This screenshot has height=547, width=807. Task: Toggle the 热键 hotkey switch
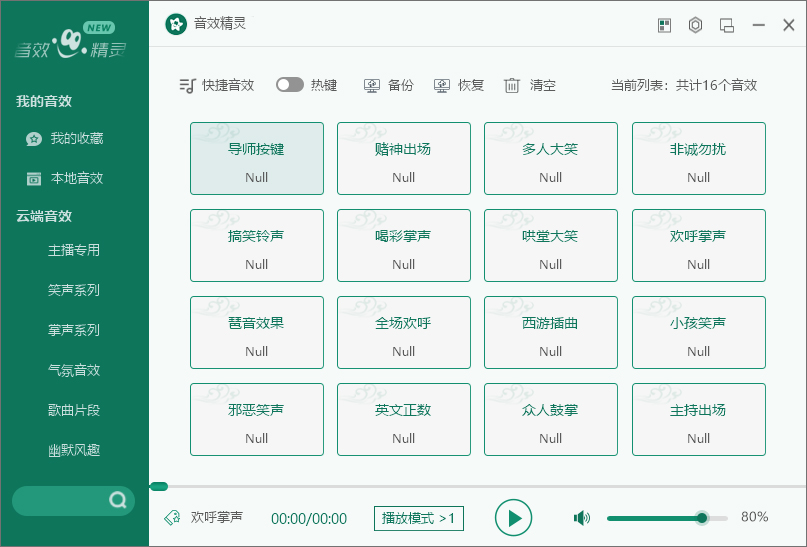tap(290, 84)
